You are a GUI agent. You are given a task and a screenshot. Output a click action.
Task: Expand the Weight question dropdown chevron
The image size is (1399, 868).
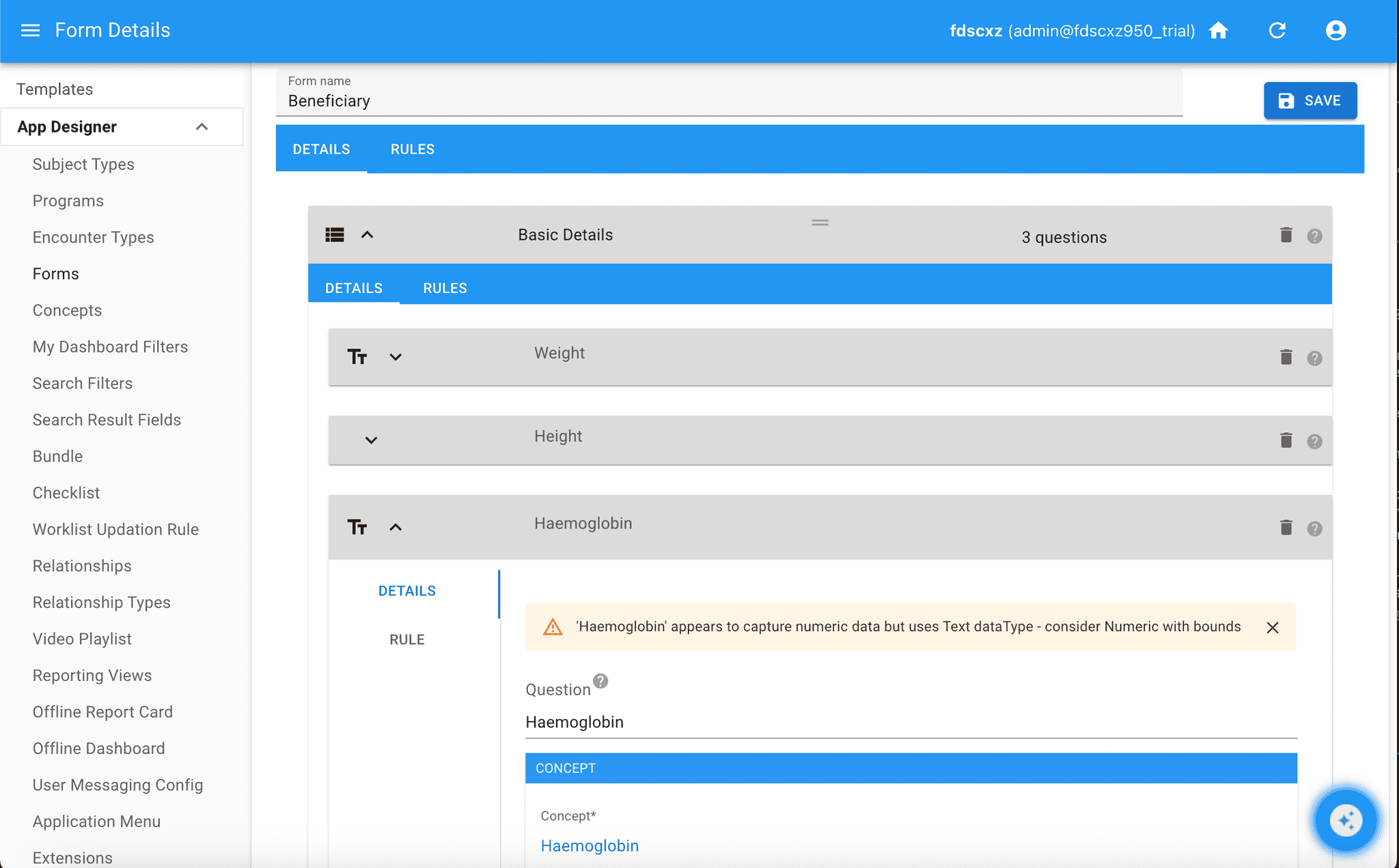[395, 356]
